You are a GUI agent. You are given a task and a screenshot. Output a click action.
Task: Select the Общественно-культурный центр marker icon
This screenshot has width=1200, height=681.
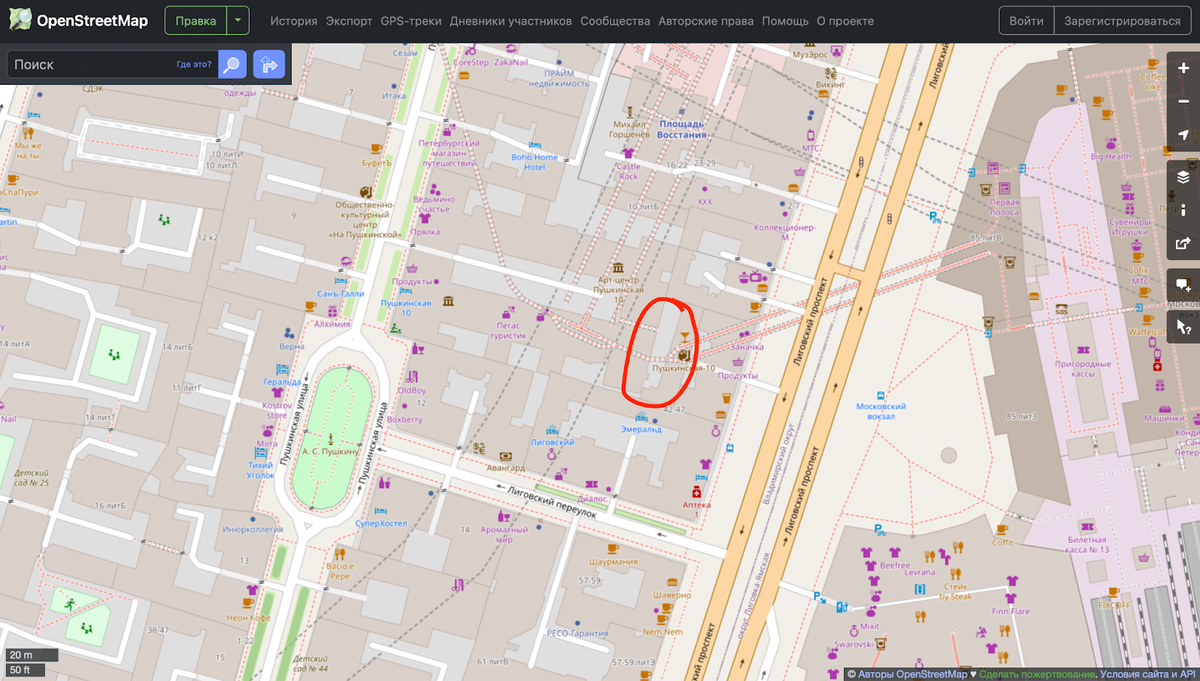(x=365, y=190)
